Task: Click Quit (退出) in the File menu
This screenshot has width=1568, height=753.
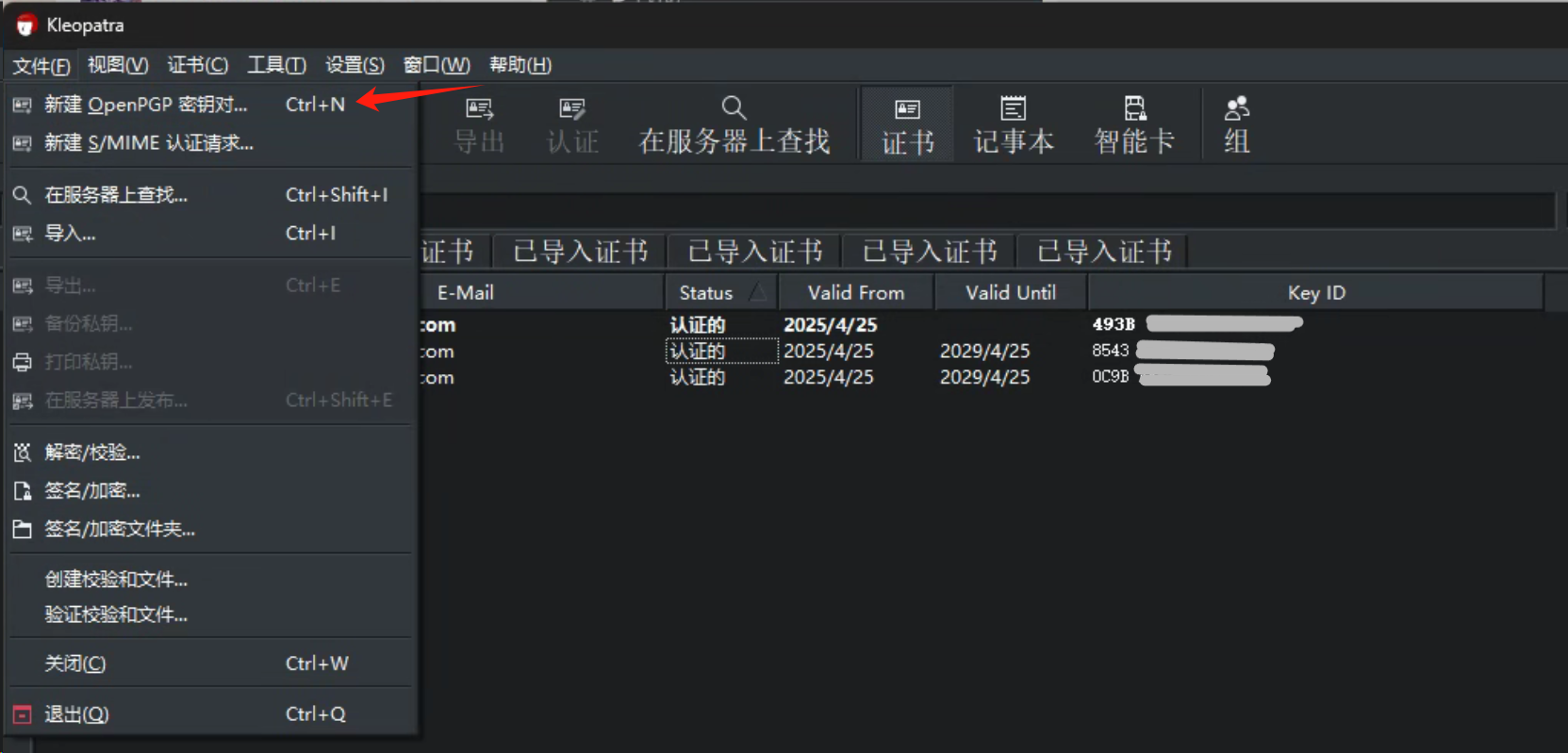Action: 76,714
